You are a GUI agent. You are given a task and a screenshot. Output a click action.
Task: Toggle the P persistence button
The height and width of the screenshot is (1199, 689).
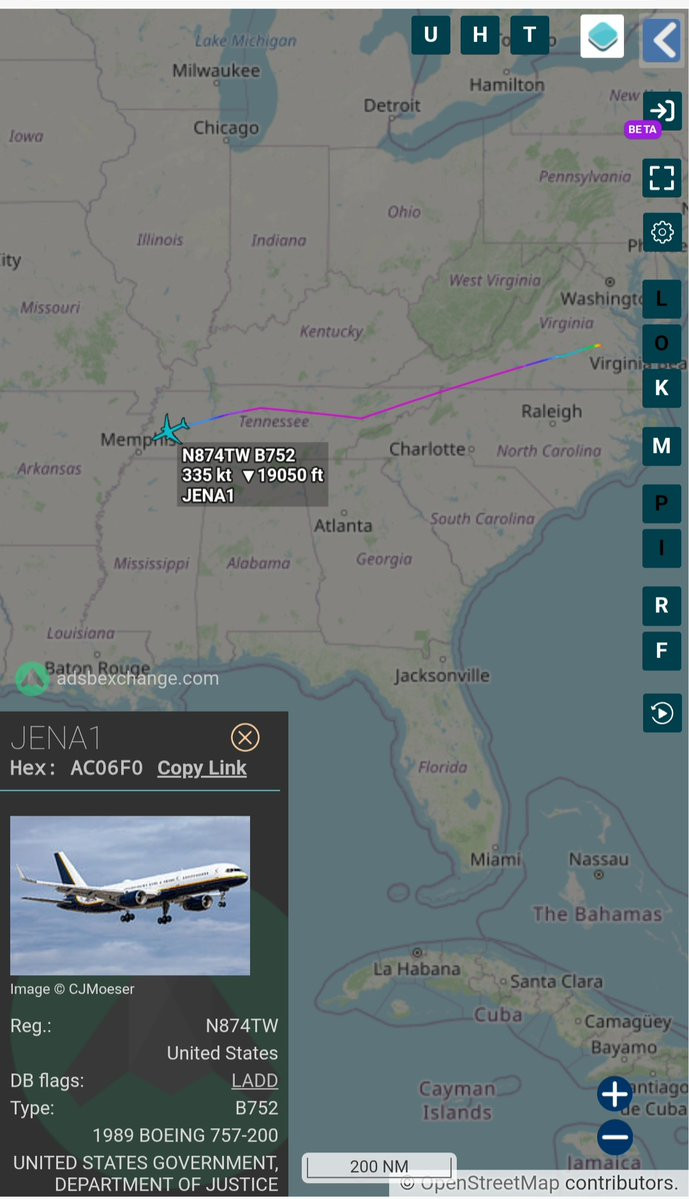click(661, 504)
